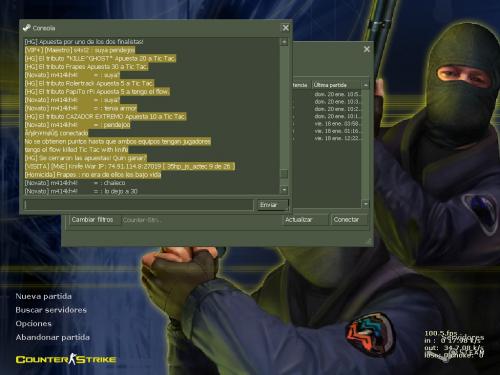Screen dimensions: 500x375
Task: Open Nueva partida from the main menu
Action: 43,296
